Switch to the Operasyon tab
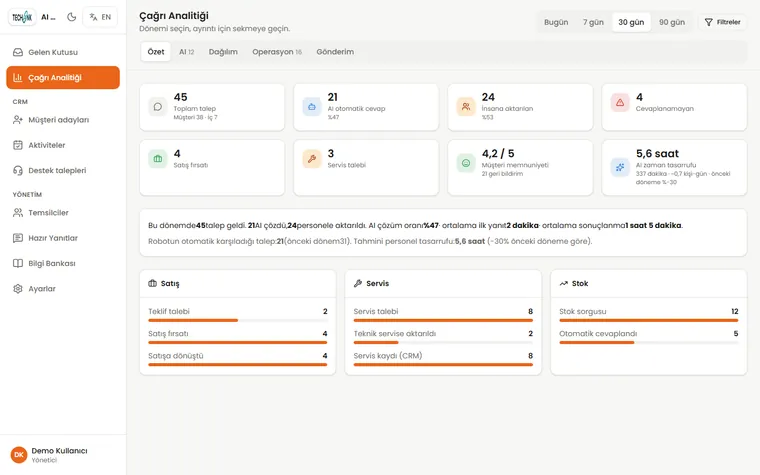Viewport: 760px width, 475px height. point(277,52)
